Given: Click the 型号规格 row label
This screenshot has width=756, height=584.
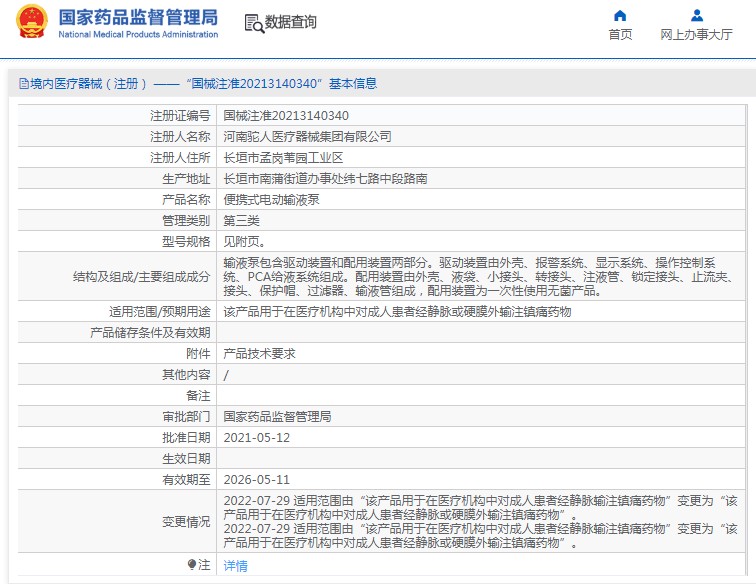Looking at the screenshot, I should pyautogui.click(x=186, y=242).
